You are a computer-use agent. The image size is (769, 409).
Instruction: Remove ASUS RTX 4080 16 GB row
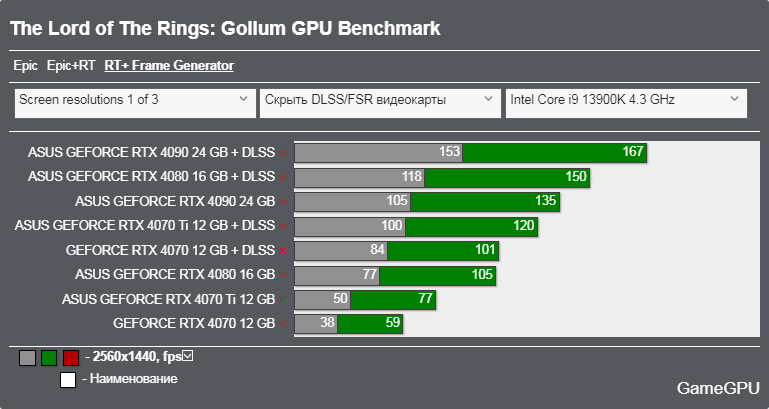(282, 275)
